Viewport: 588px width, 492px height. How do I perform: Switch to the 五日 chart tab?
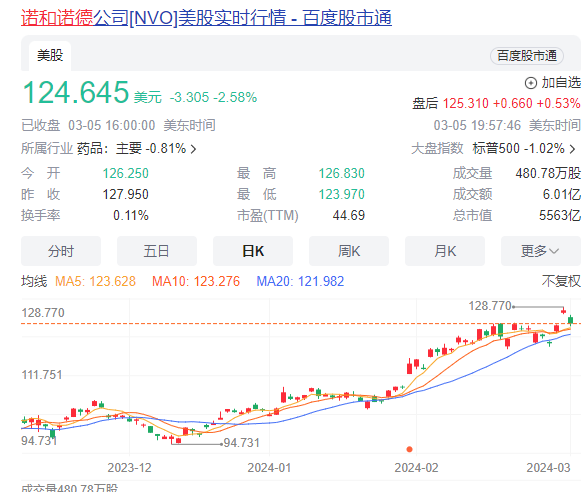coord(157,251)
